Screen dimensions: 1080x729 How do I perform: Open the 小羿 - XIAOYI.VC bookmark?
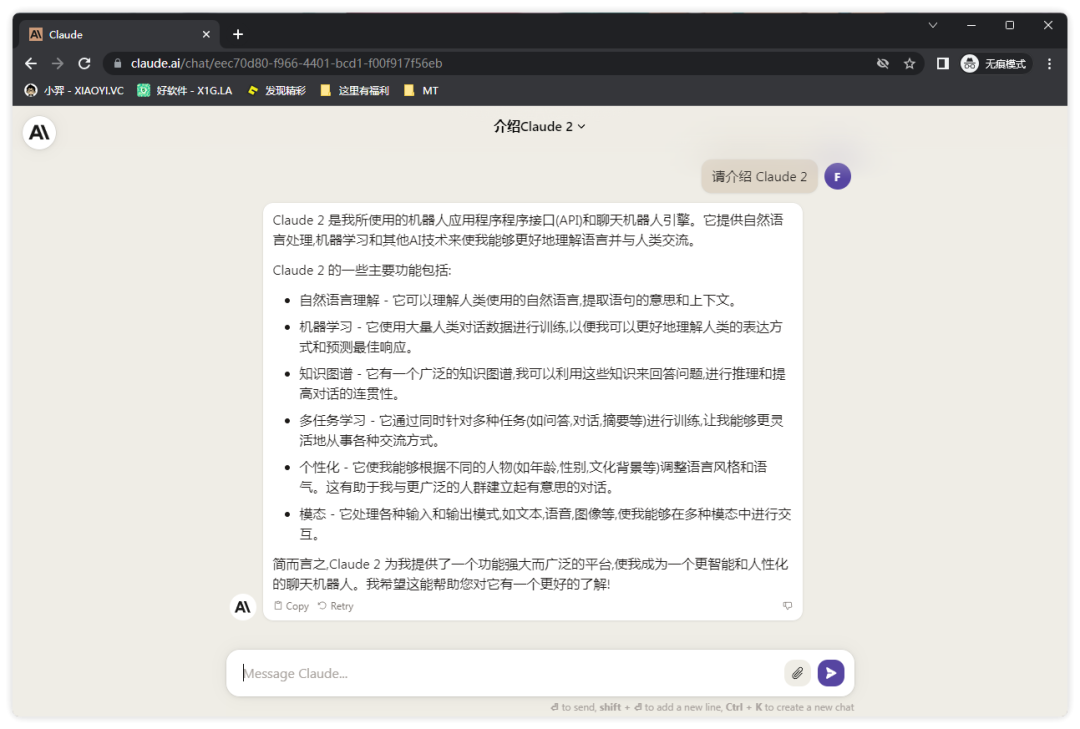pyautogui.click(x=75, y=90)
